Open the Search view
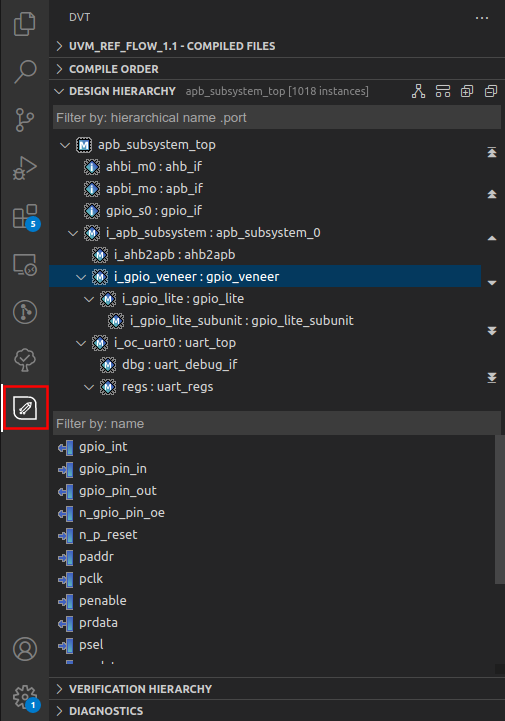Image resolution: width=505 pixels, height=721 pixels. click(24, 72)
